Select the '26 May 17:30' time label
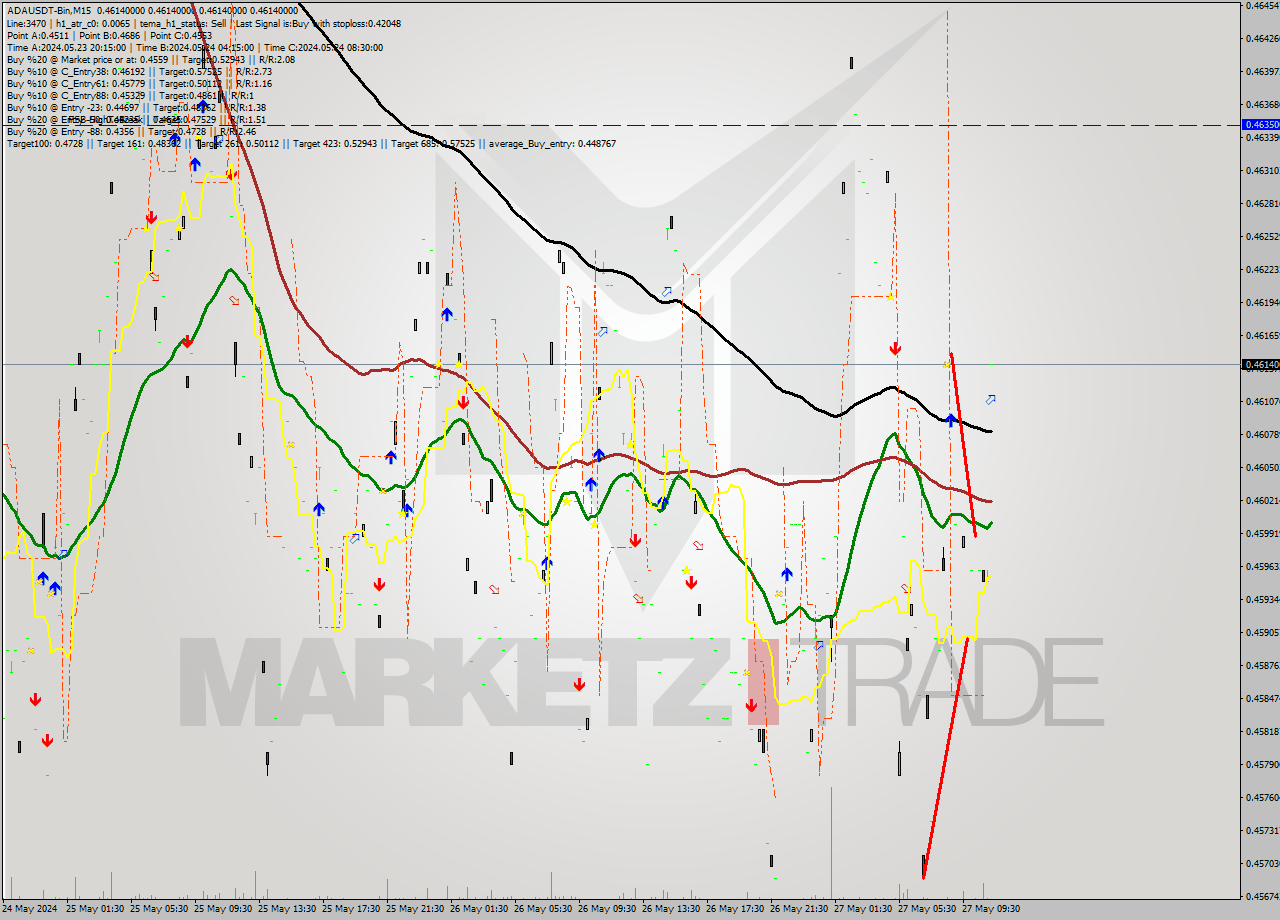 pyautogui.click(x=734, y=909)
